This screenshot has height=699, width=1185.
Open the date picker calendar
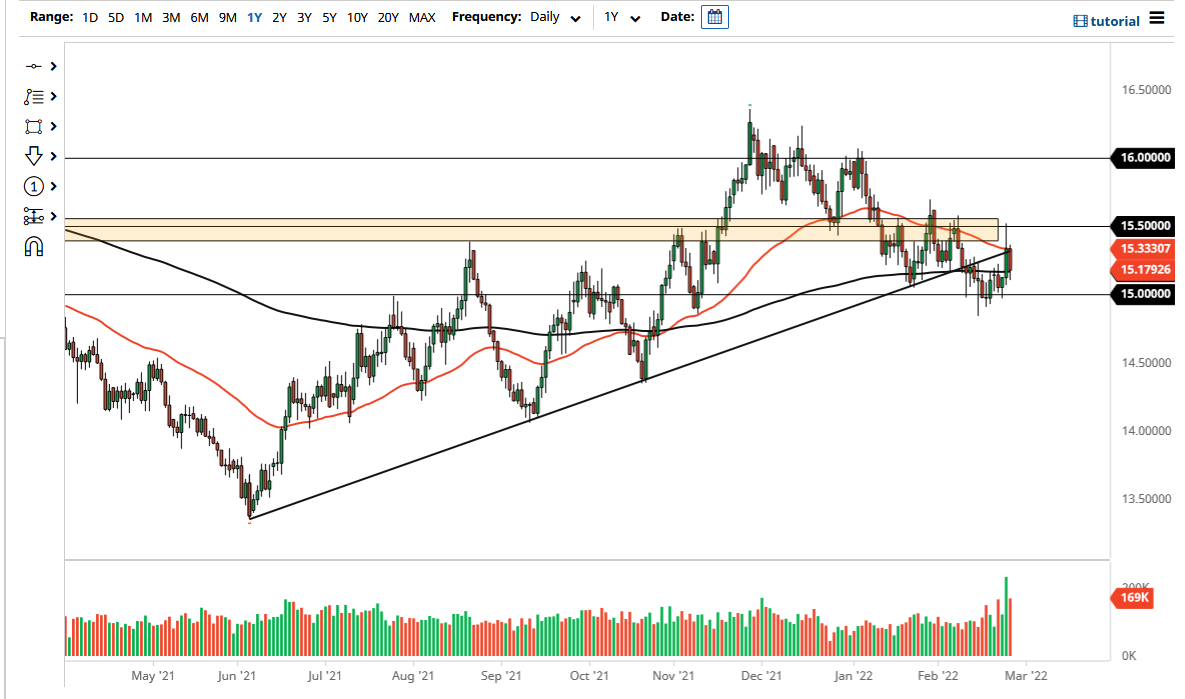click(713, 17)
